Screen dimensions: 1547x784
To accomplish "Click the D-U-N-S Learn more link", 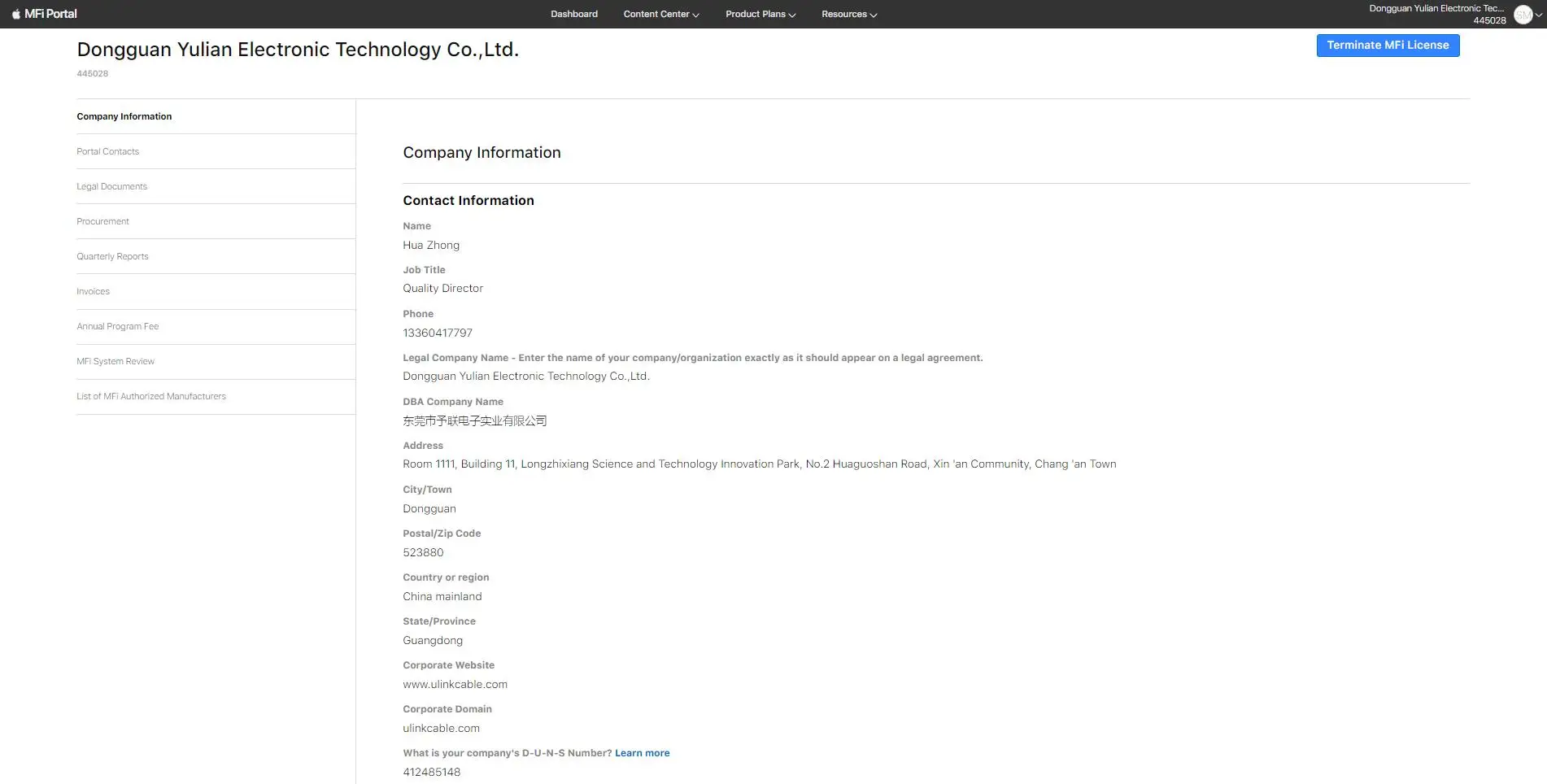I will point(642,753).
